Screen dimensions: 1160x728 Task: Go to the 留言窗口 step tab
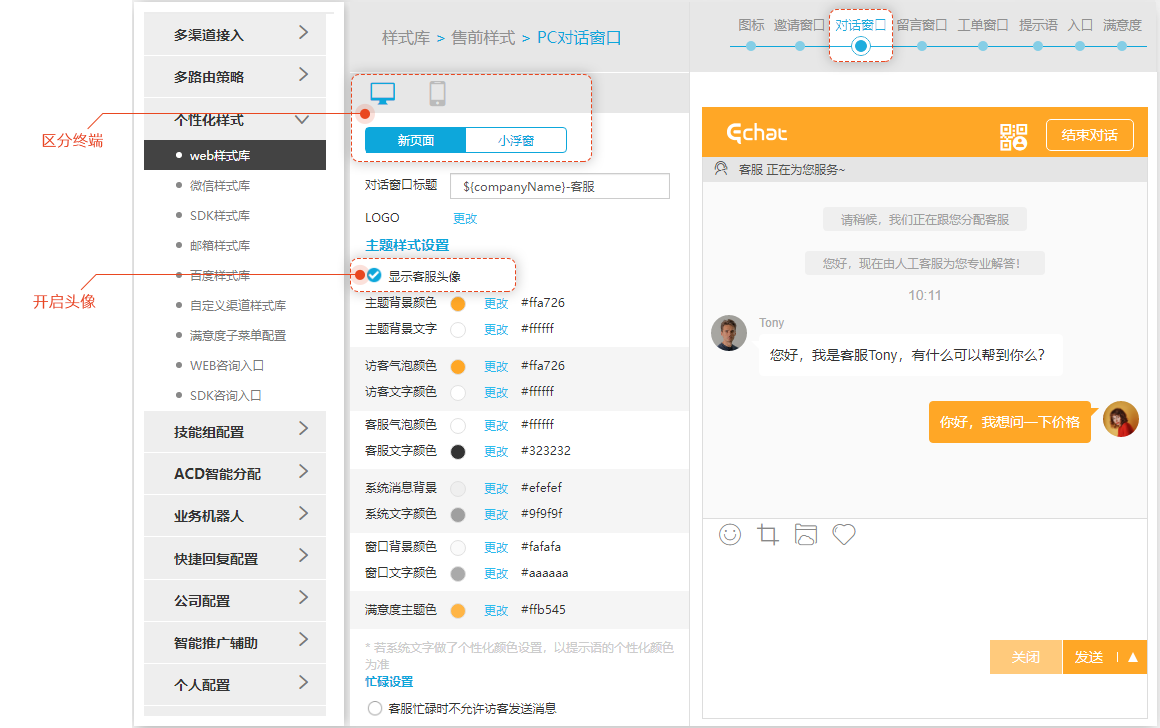pyautogui.click(x=921, y=26)
